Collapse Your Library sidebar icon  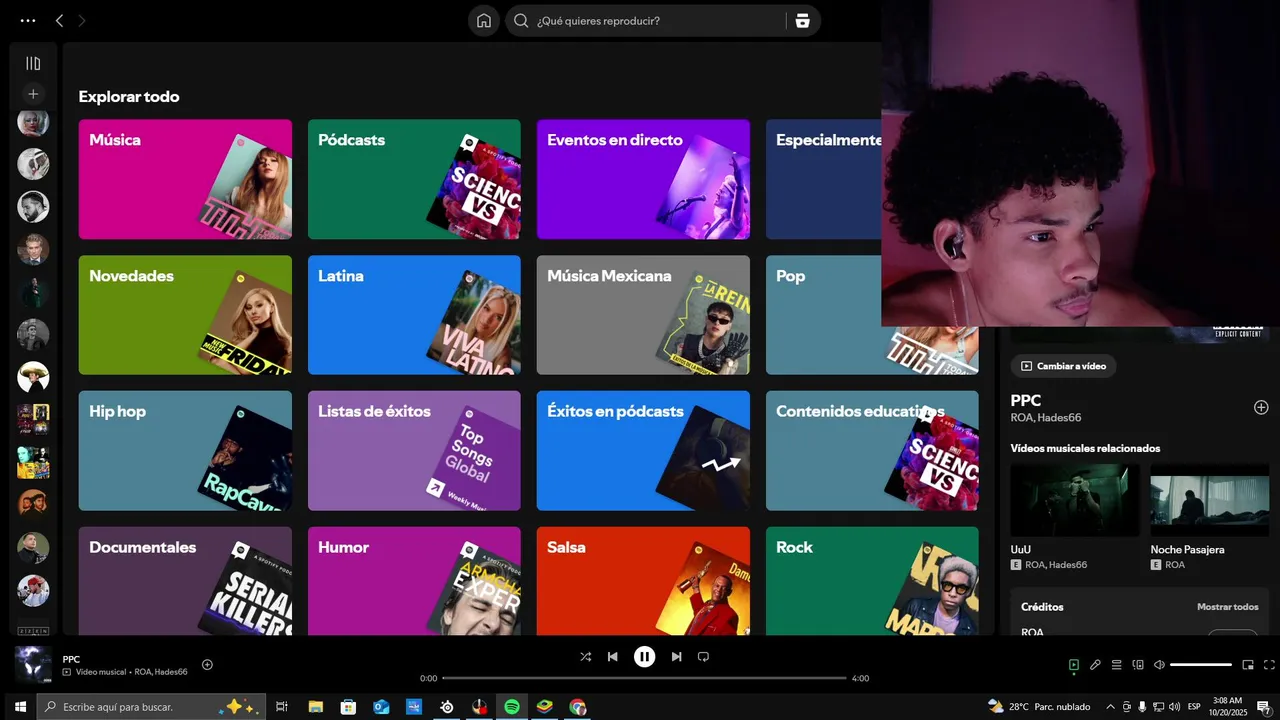(33, 63)
